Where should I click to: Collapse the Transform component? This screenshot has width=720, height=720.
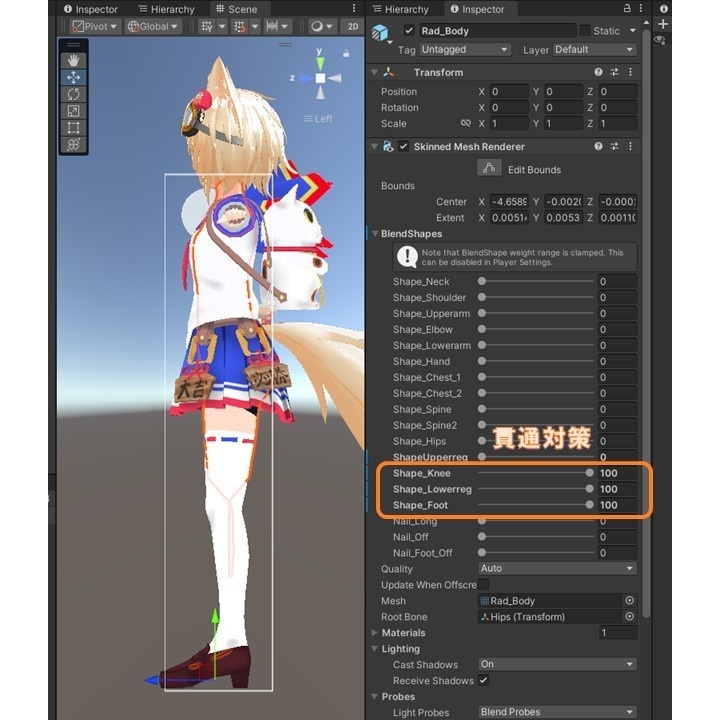[x=375, y=72]
